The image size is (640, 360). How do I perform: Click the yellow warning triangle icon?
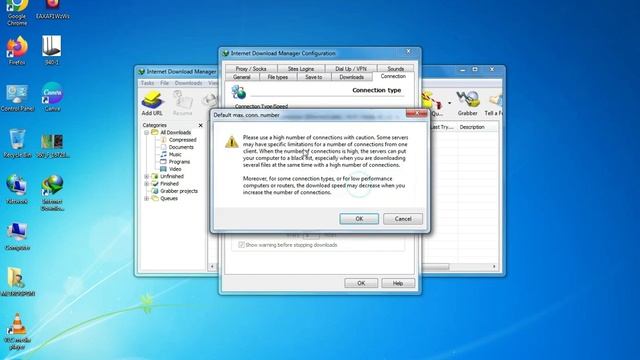(231, 142)
